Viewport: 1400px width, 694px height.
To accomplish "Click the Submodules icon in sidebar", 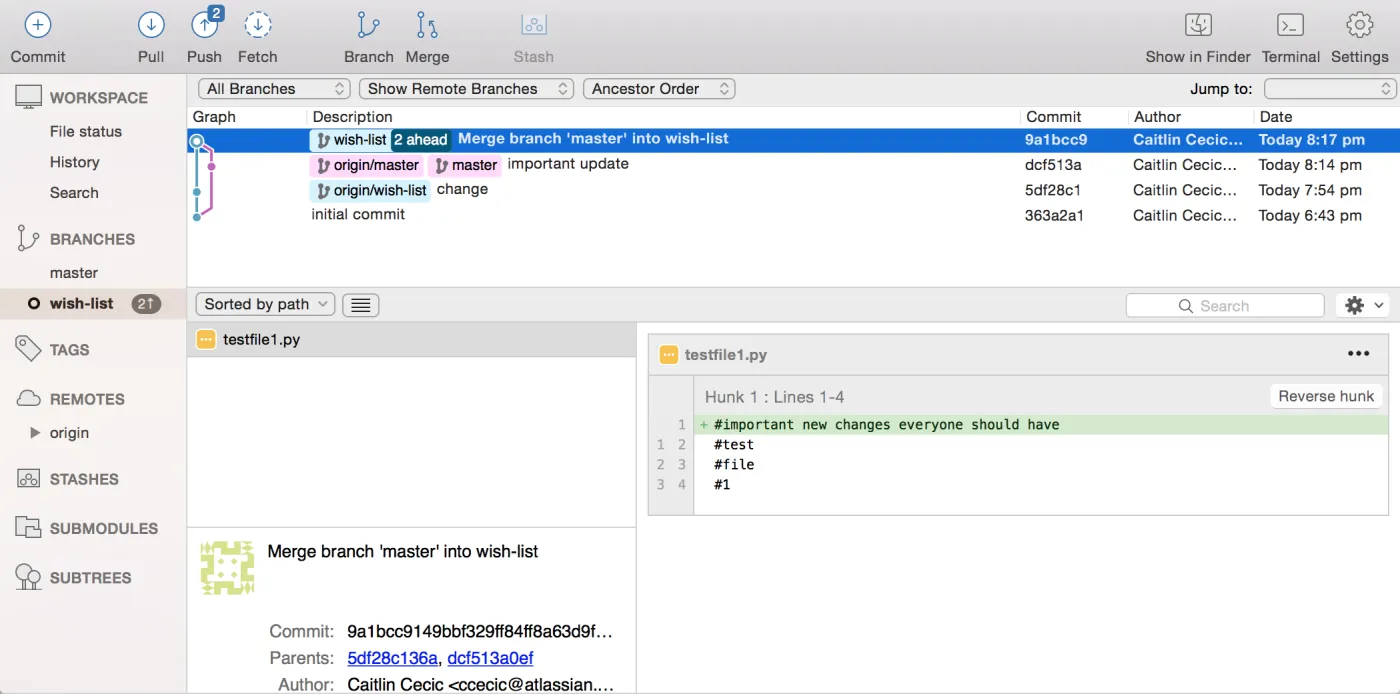I will tap(28, 527).
